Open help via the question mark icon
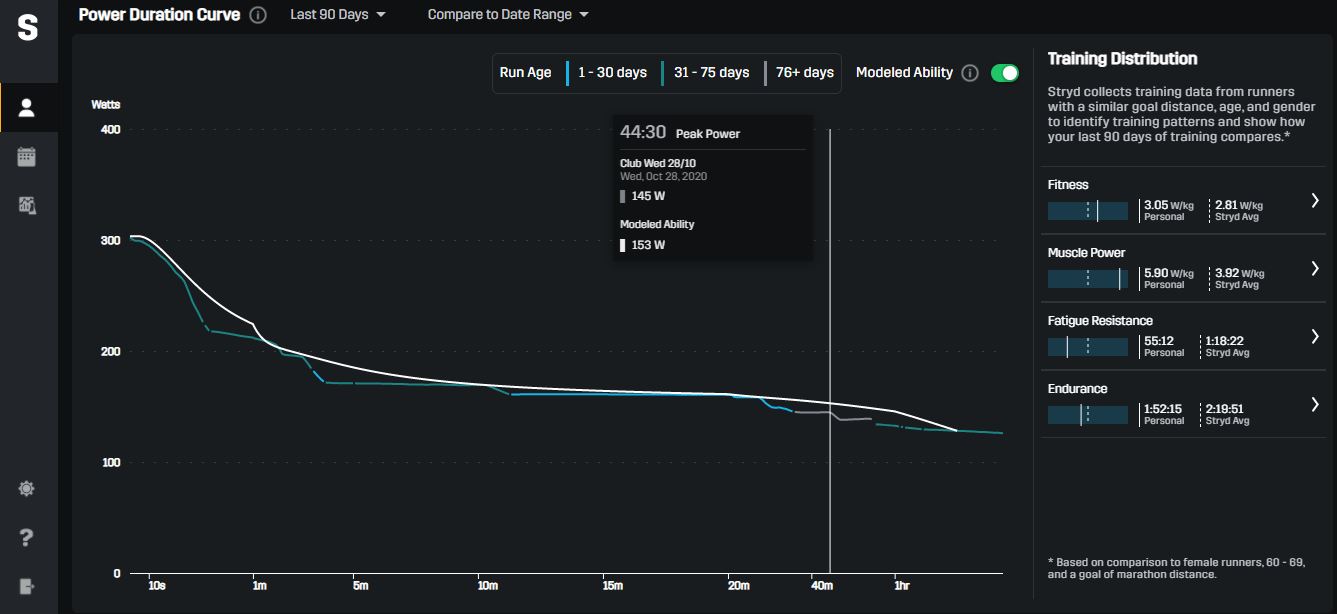This screenshot has height=614, width=1337. pos(27,538)
